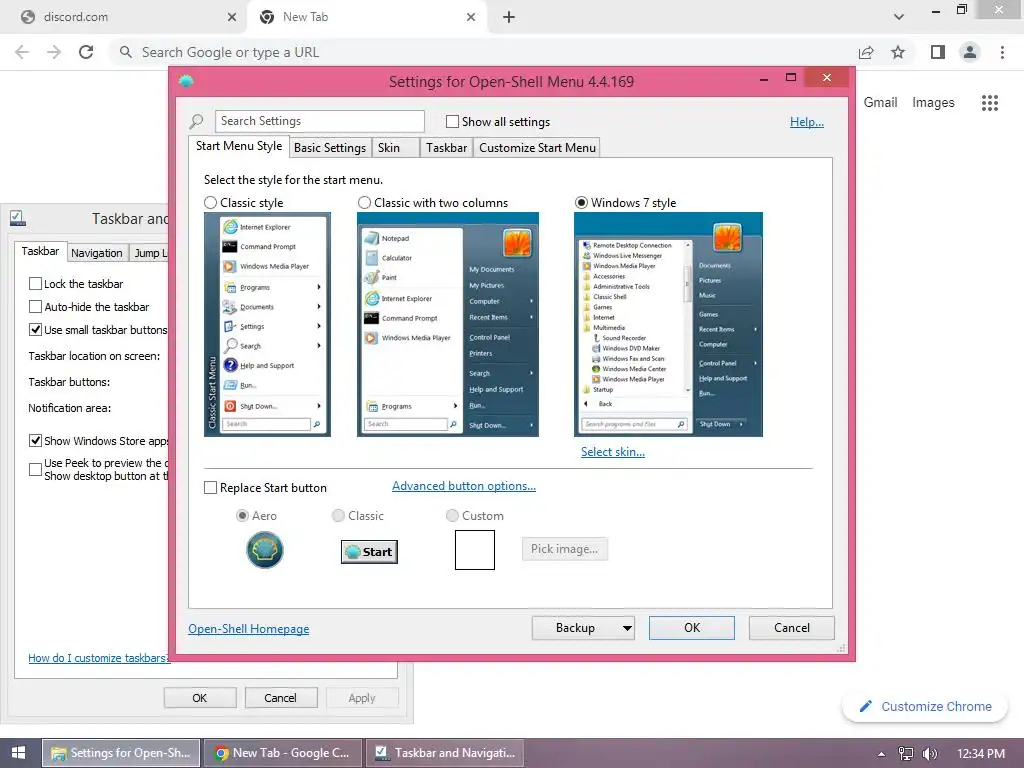Select the Aero button radio option
The height and width of the screenshot is (768, 1024).
pos(242,516)
